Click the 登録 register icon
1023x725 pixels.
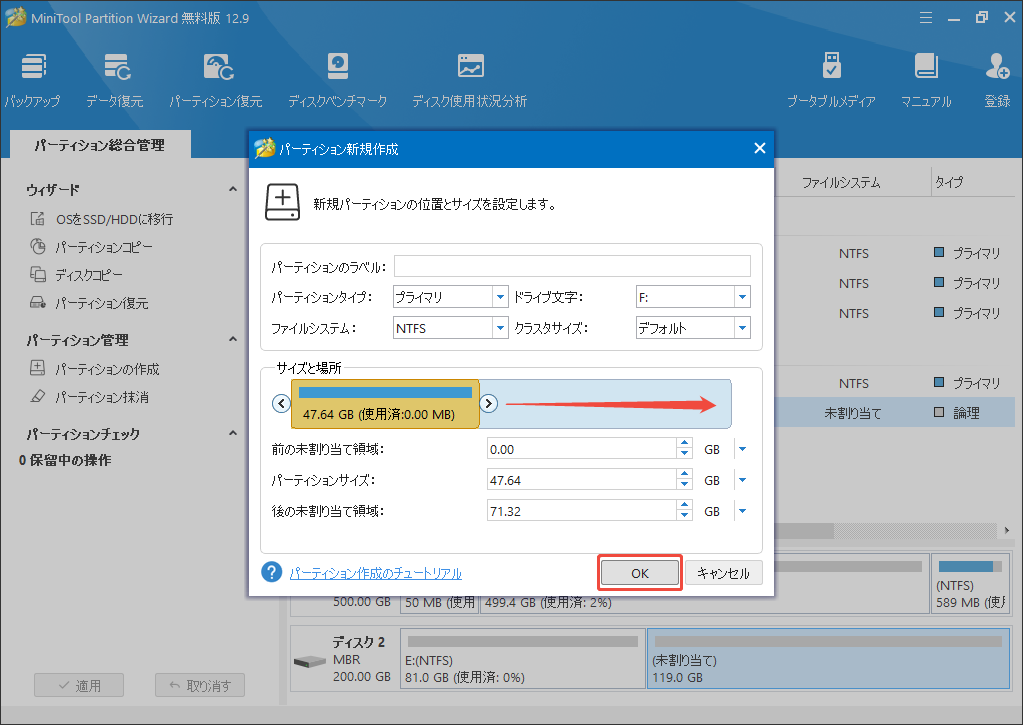pyautogui.click(x=998, y=80)
